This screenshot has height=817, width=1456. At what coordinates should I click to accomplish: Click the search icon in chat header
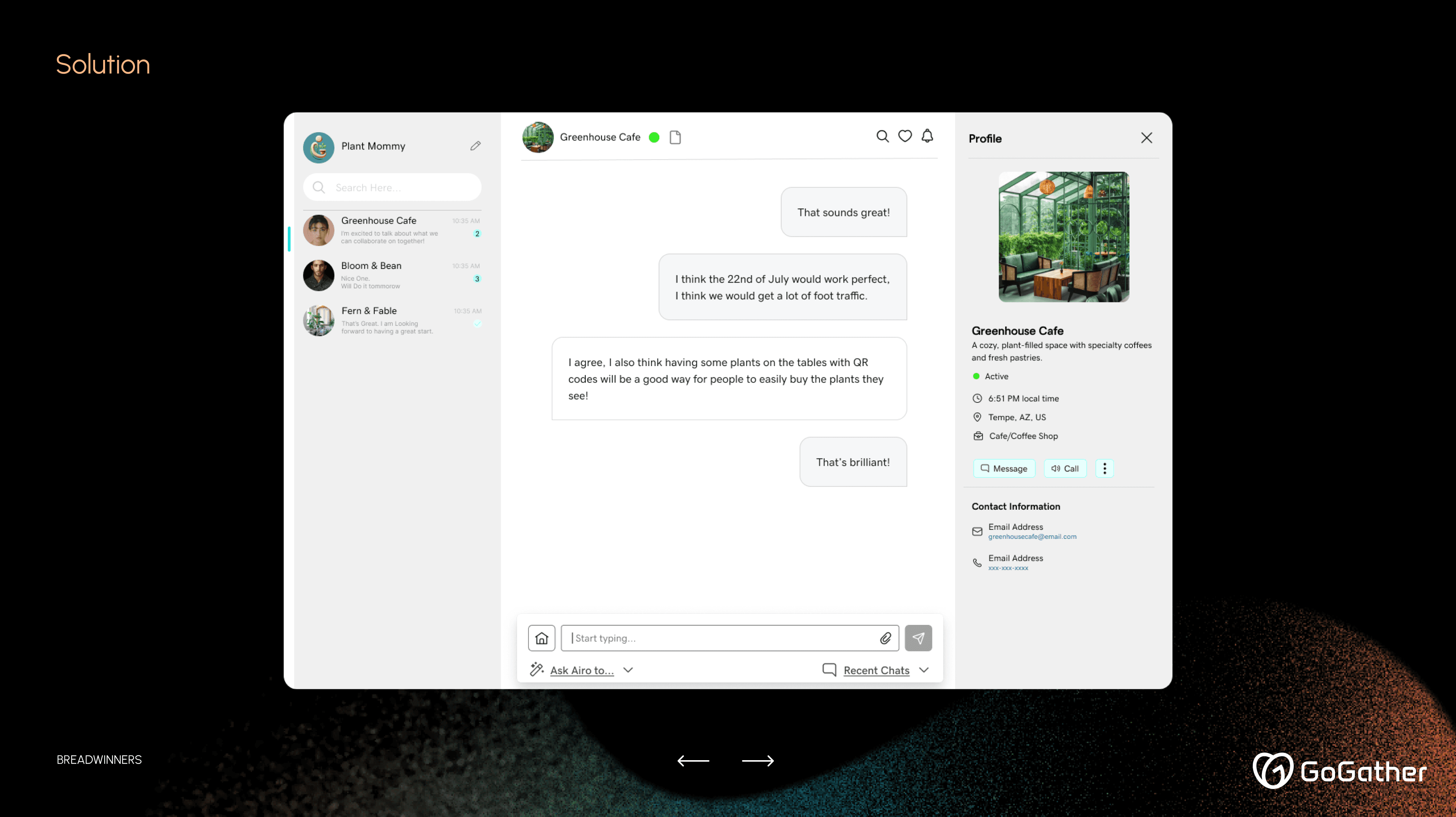[882, 136]
